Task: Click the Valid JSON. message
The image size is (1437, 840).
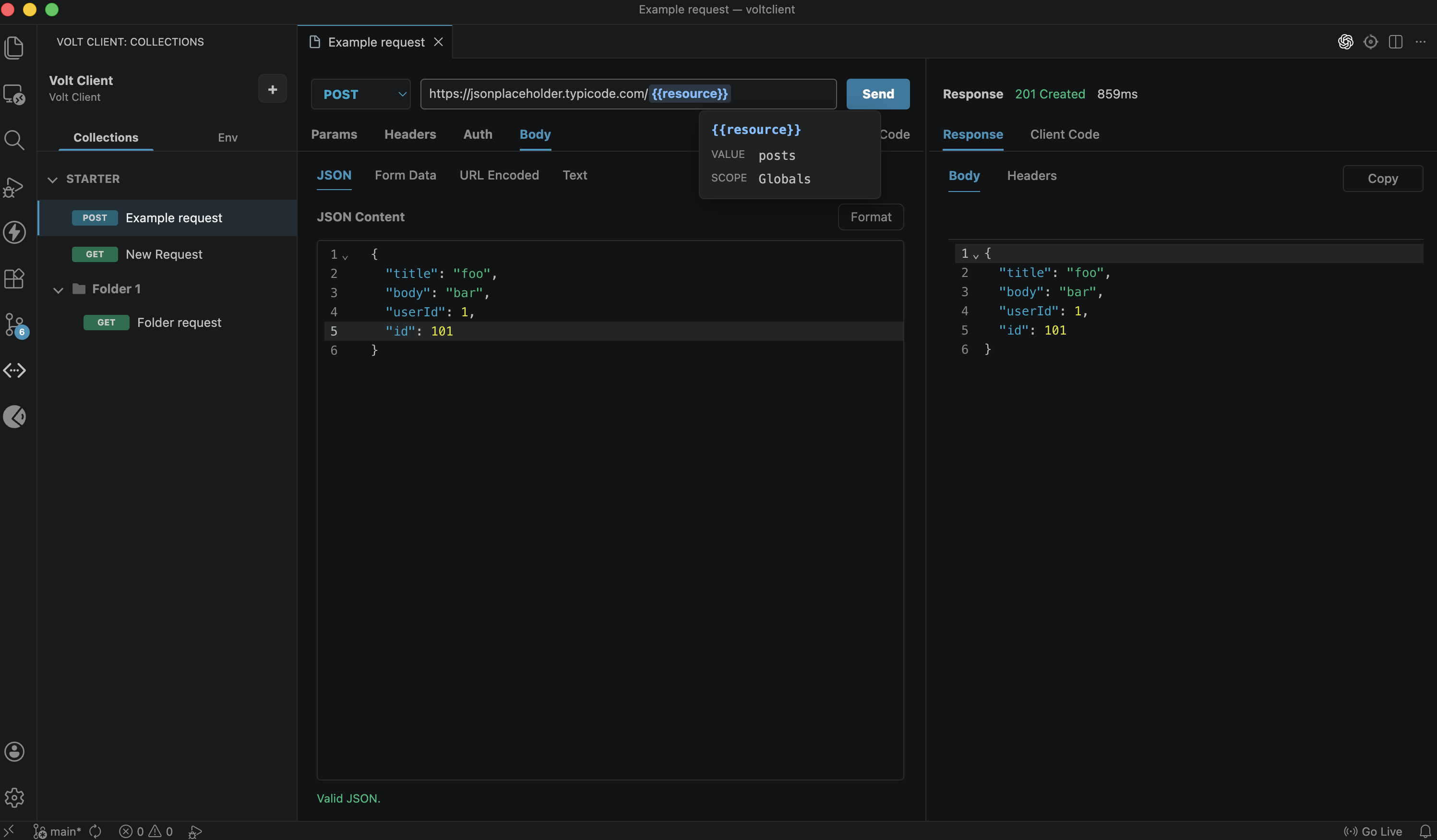Action: 348,798
